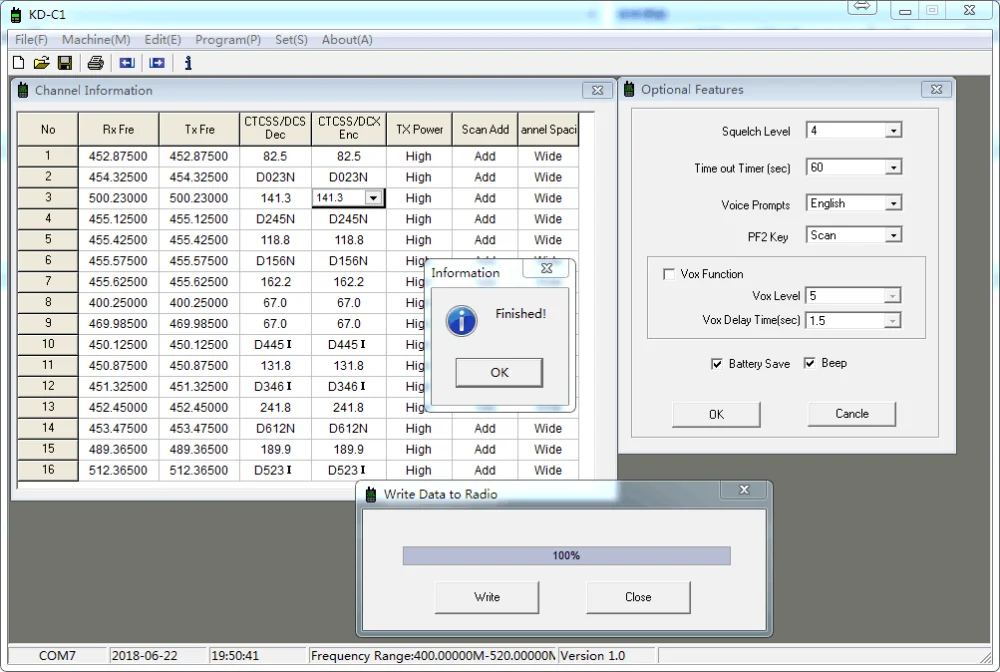The width and height of the screenshot is (1000, 672).
Task: Select channel 1 Rx frequency cell 452.87500
Action: tap(118, 157)
